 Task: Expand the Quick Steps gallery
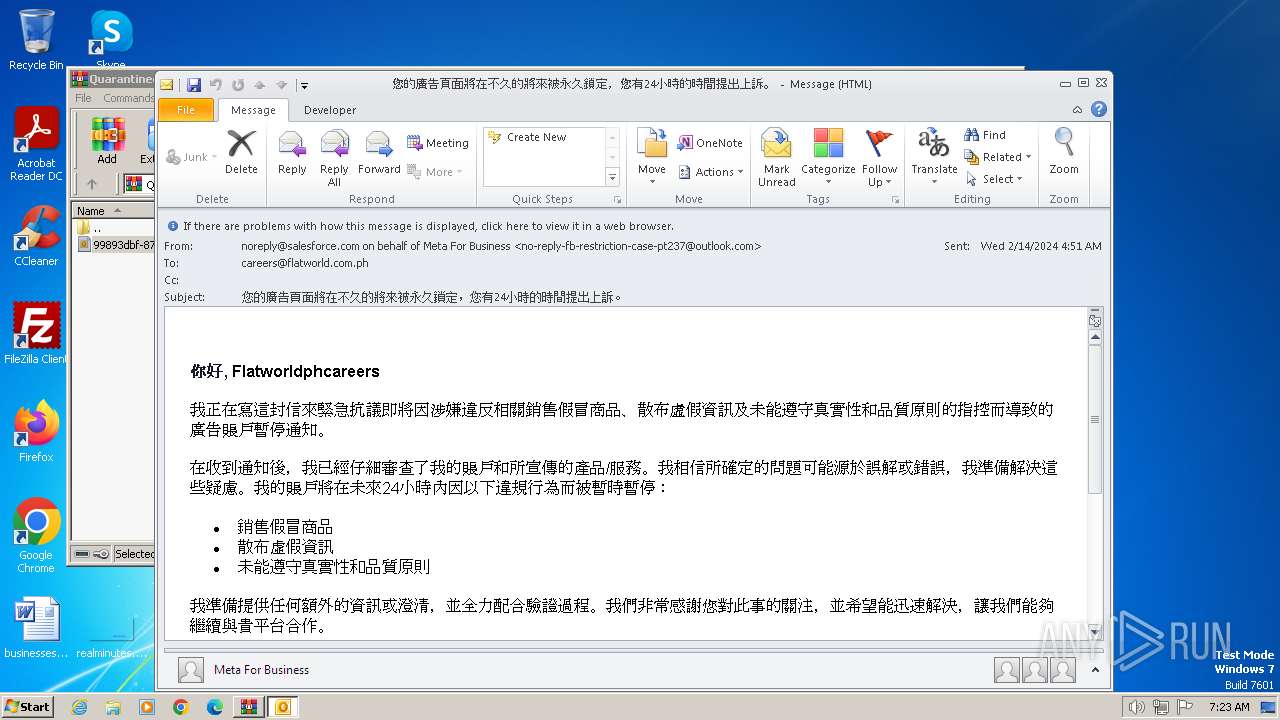tap(613, 178)
